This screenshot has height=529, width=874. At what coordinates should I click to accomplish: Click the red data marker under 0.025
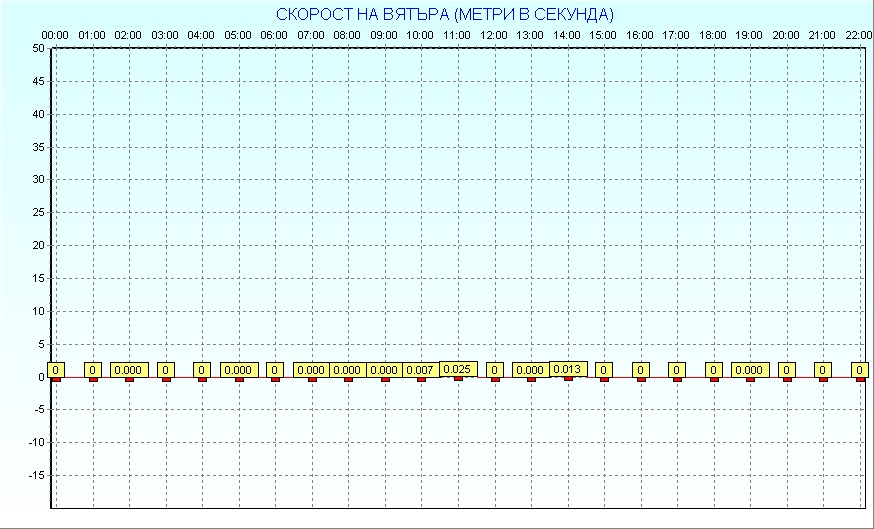(x=458, y=378)
